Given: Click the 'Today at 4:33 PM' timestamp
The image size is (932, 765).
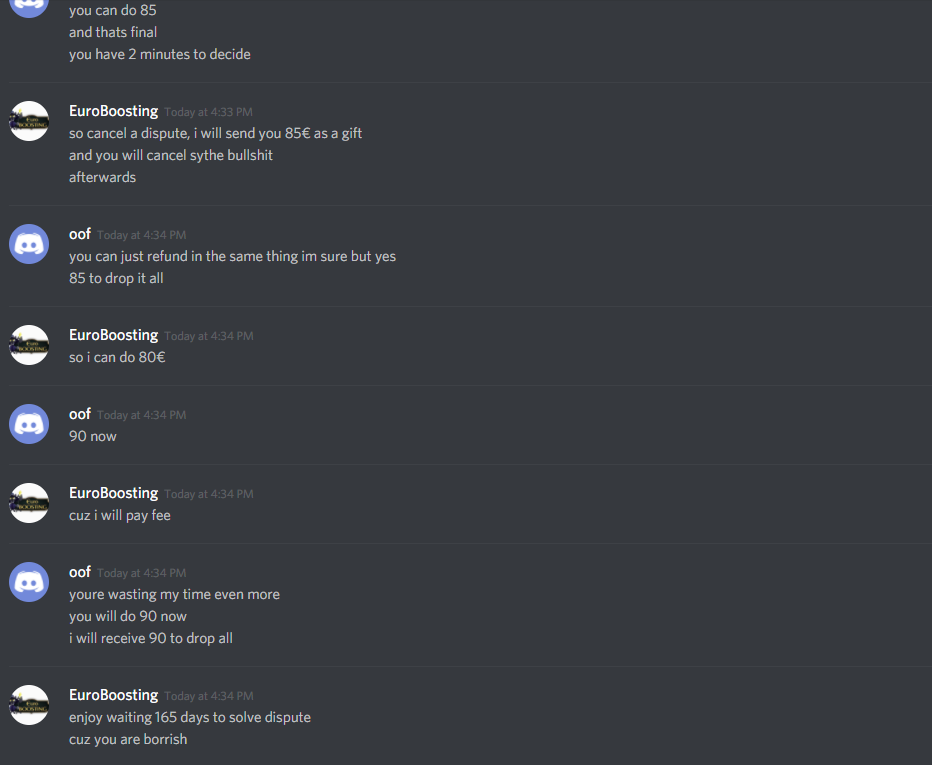Looking at the screenshot, I should click(209, 112).
